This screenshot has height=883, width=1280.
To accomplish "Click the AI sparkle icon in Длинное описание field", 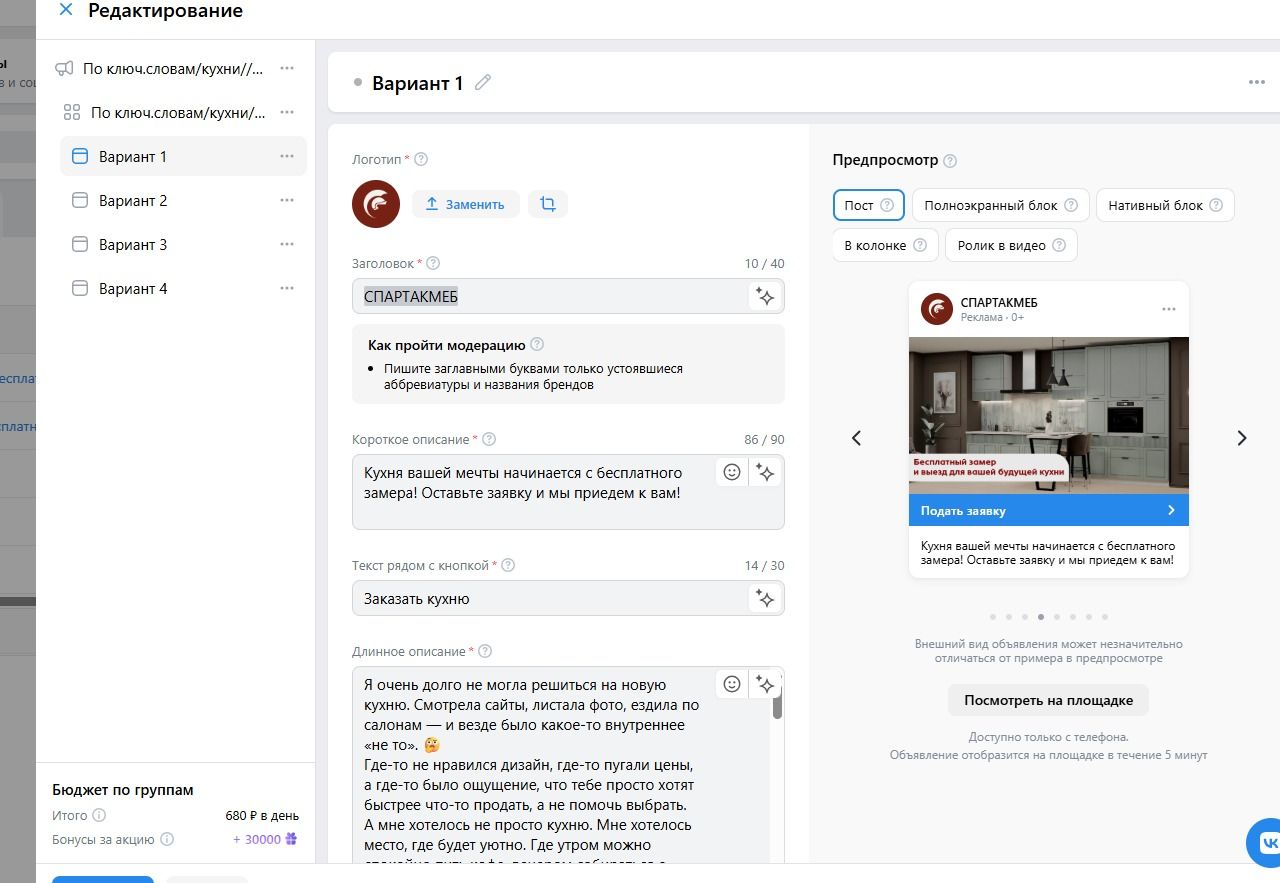I will point(765,684).
